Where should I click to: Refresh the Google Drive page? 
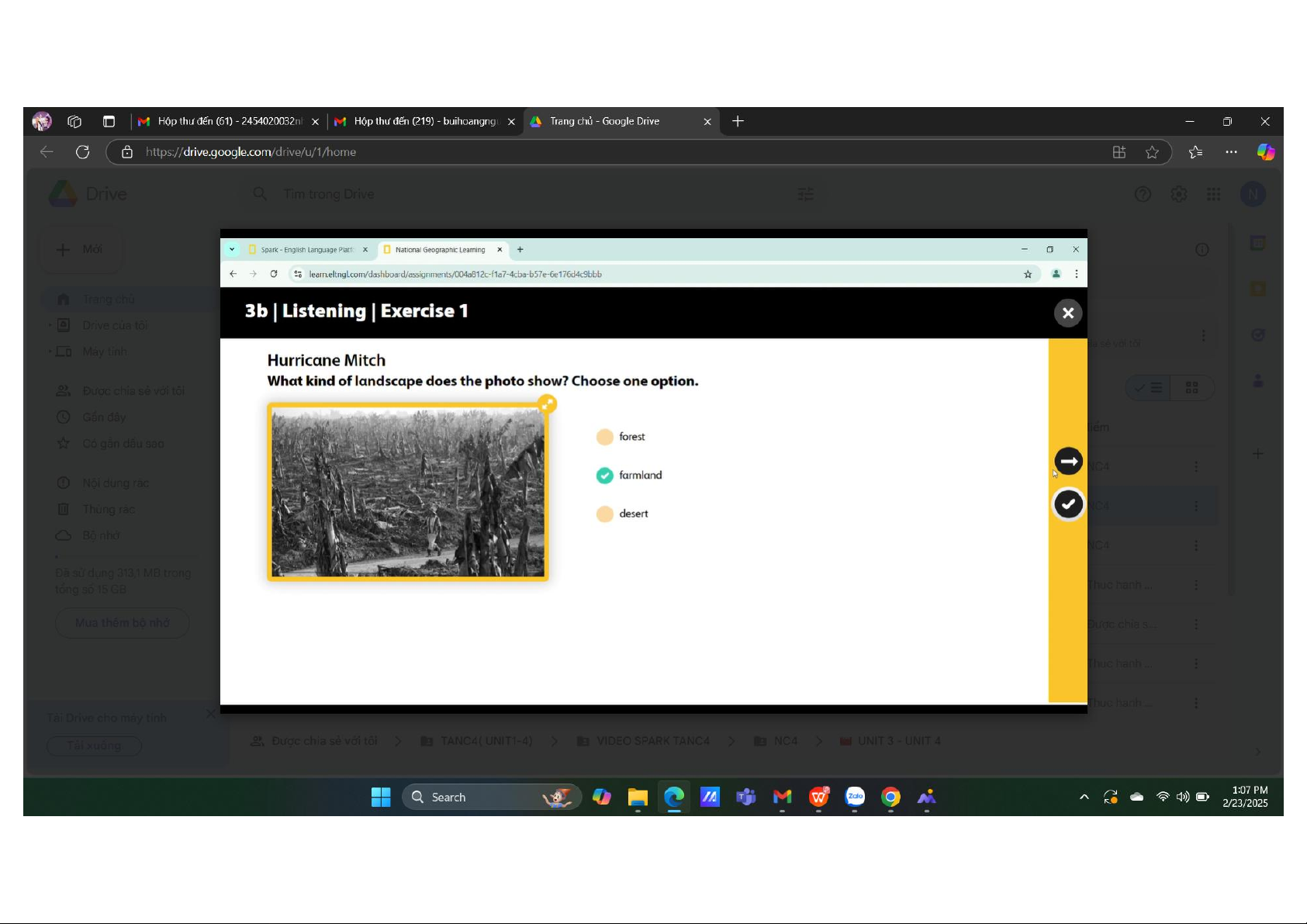point(83,152)
